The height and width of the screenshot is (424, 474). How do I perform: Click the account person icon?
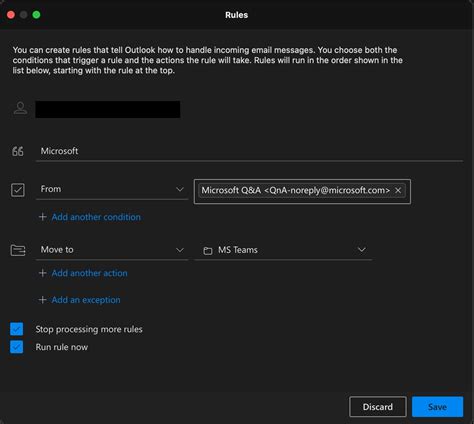pos(20,108)
